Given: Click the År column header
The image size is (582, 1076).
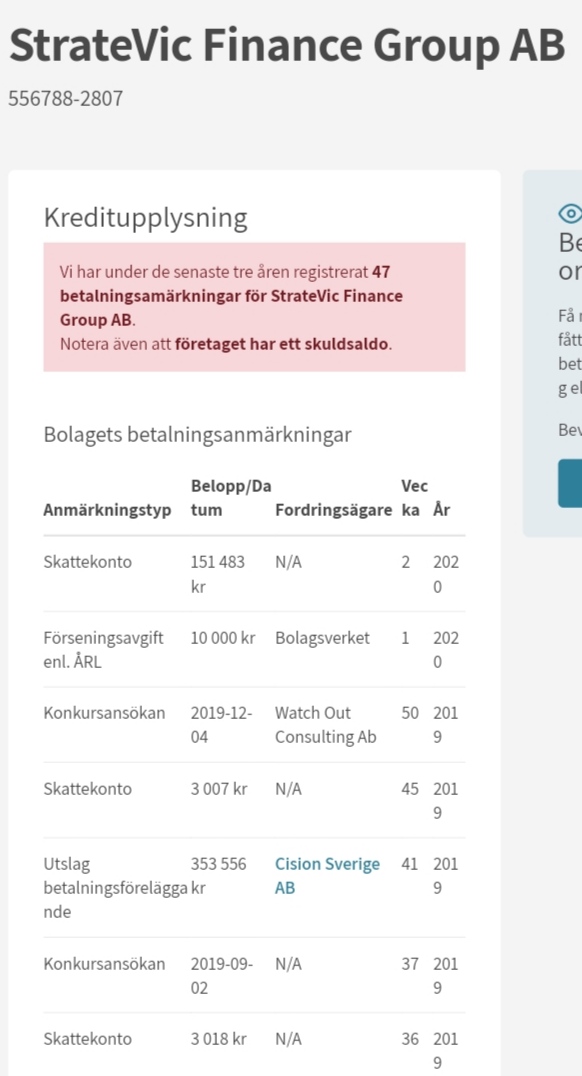Looking at the screenshot, I should tap(441, 510).
